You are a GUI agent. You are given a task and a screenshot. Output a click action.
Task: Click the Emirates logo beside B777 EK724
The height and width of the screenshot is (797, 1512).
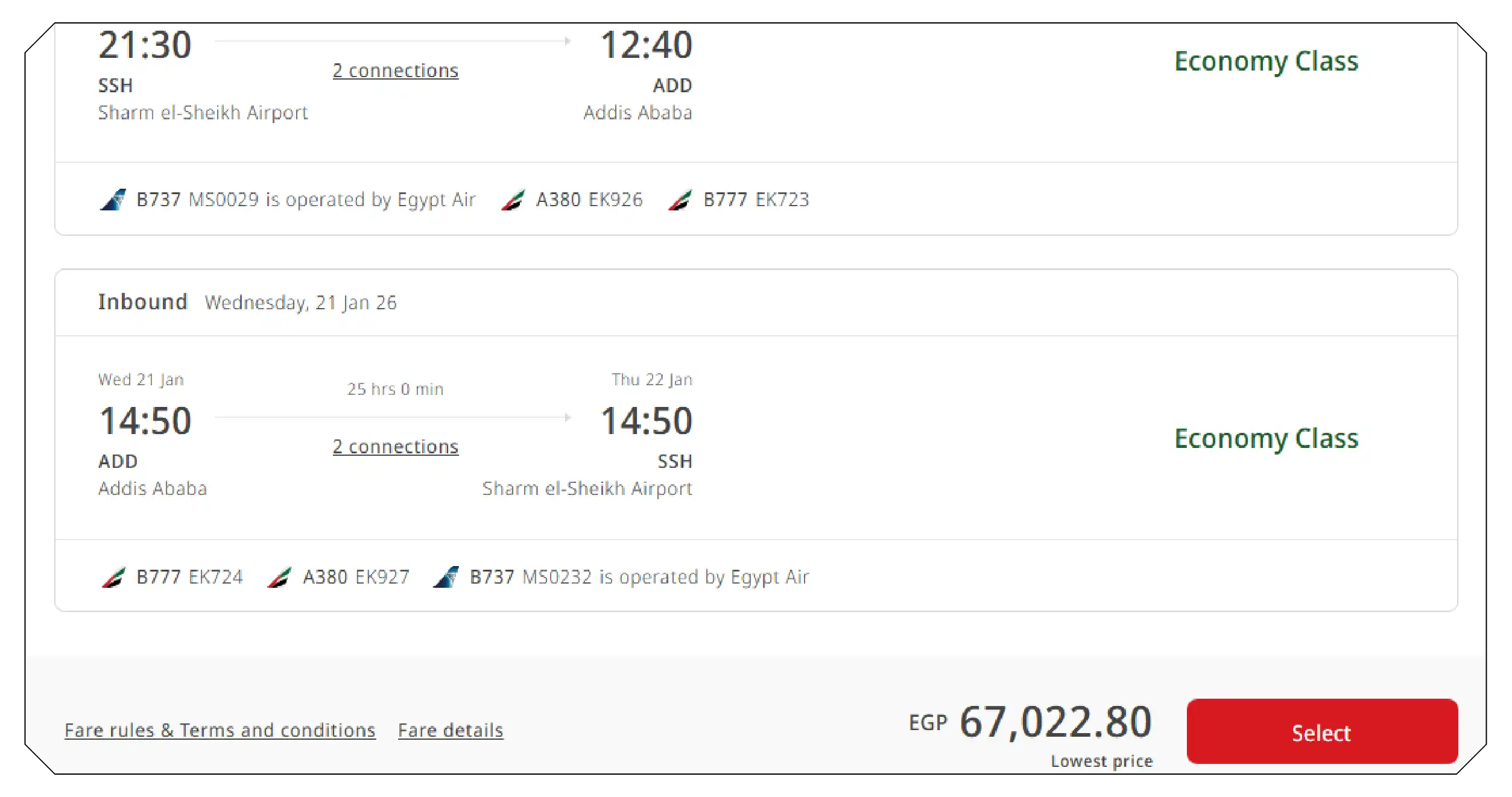(x=113, y=576)
